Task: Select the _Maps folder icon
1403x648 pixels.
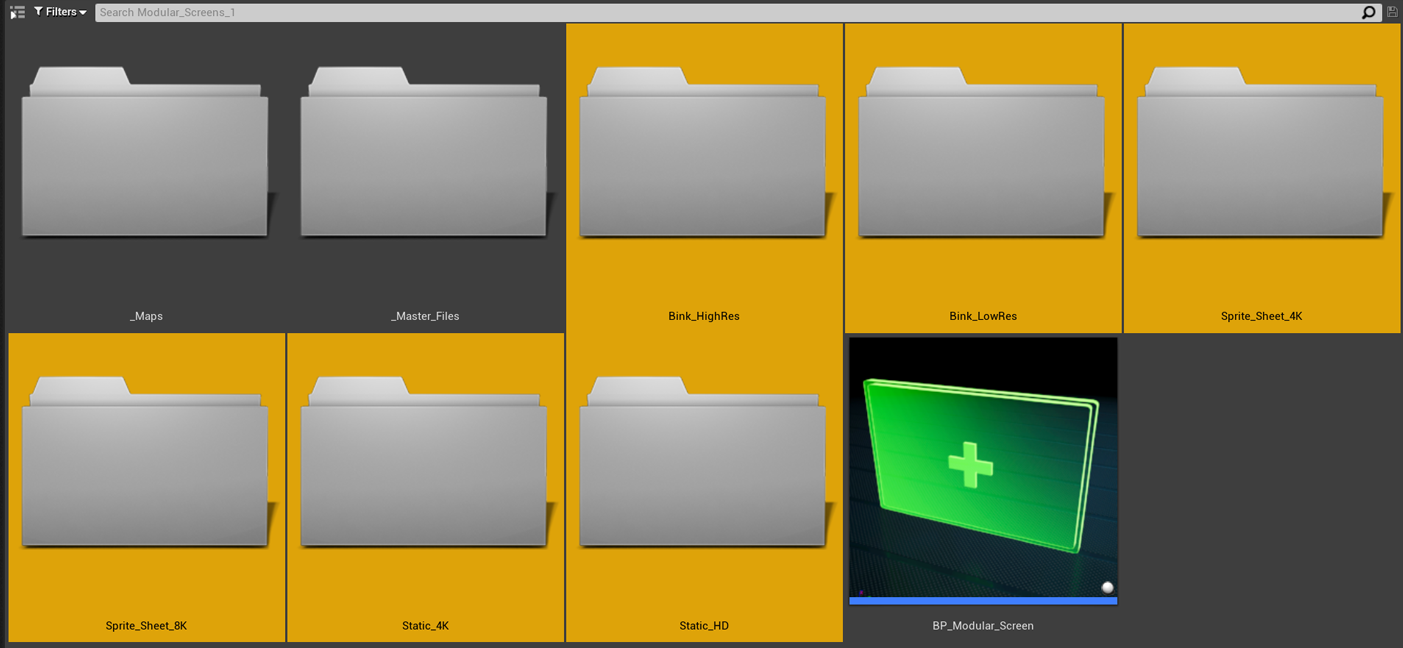Action: click(x=146, y=153)
